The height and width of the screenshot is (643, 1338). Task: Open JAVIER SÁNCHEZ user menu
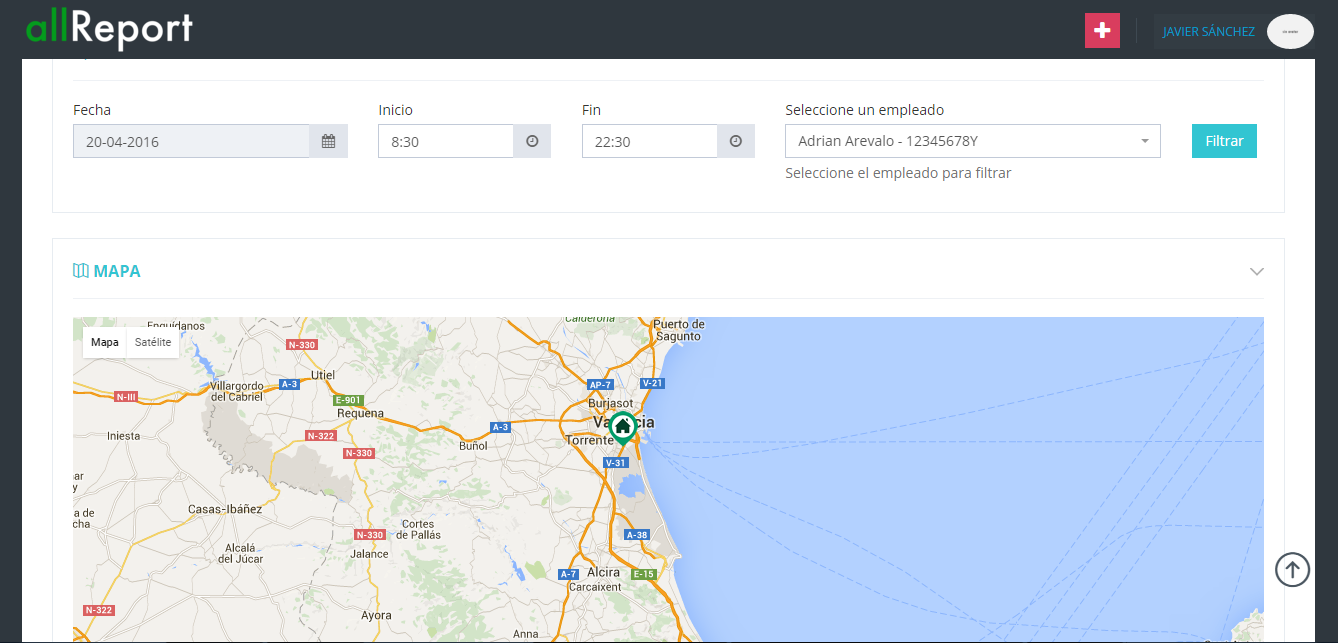coord(1208,31)
